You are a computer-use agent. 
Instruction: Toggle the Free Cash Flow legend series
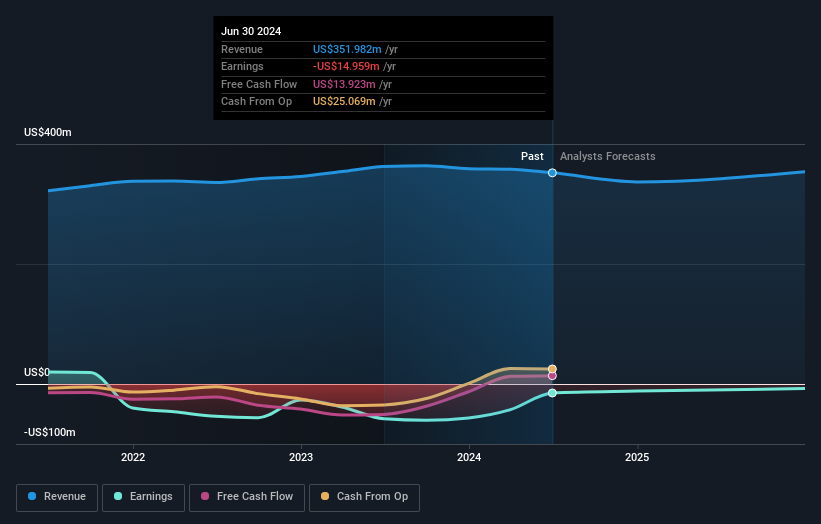(x=247, y=497)
